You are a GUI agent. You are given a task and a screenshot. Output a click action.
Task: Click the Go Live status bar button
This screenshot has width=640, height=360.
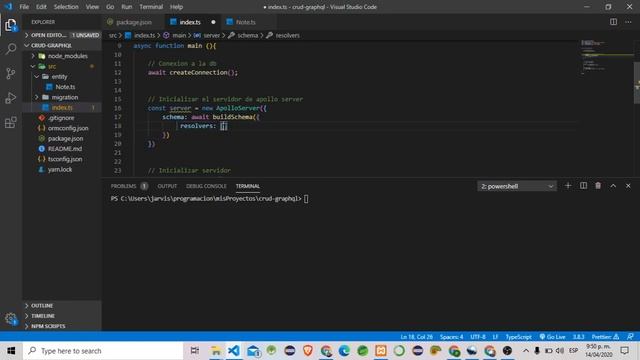coord(552,337)
